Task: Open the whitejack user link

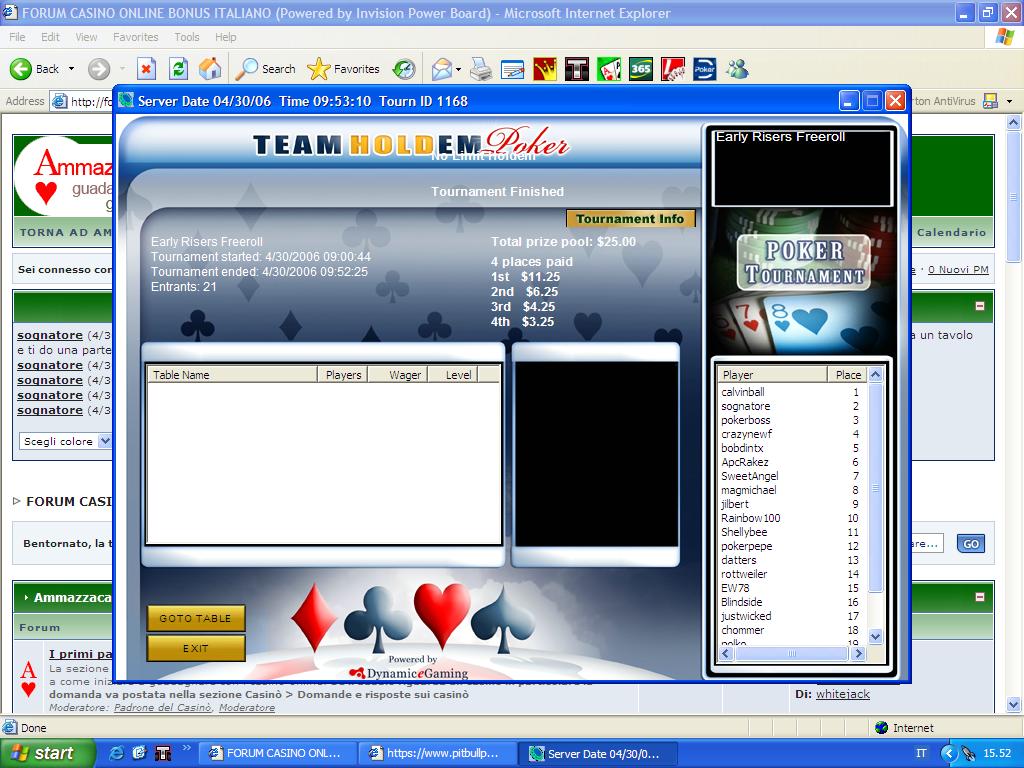Action: (x=842, y=694)
